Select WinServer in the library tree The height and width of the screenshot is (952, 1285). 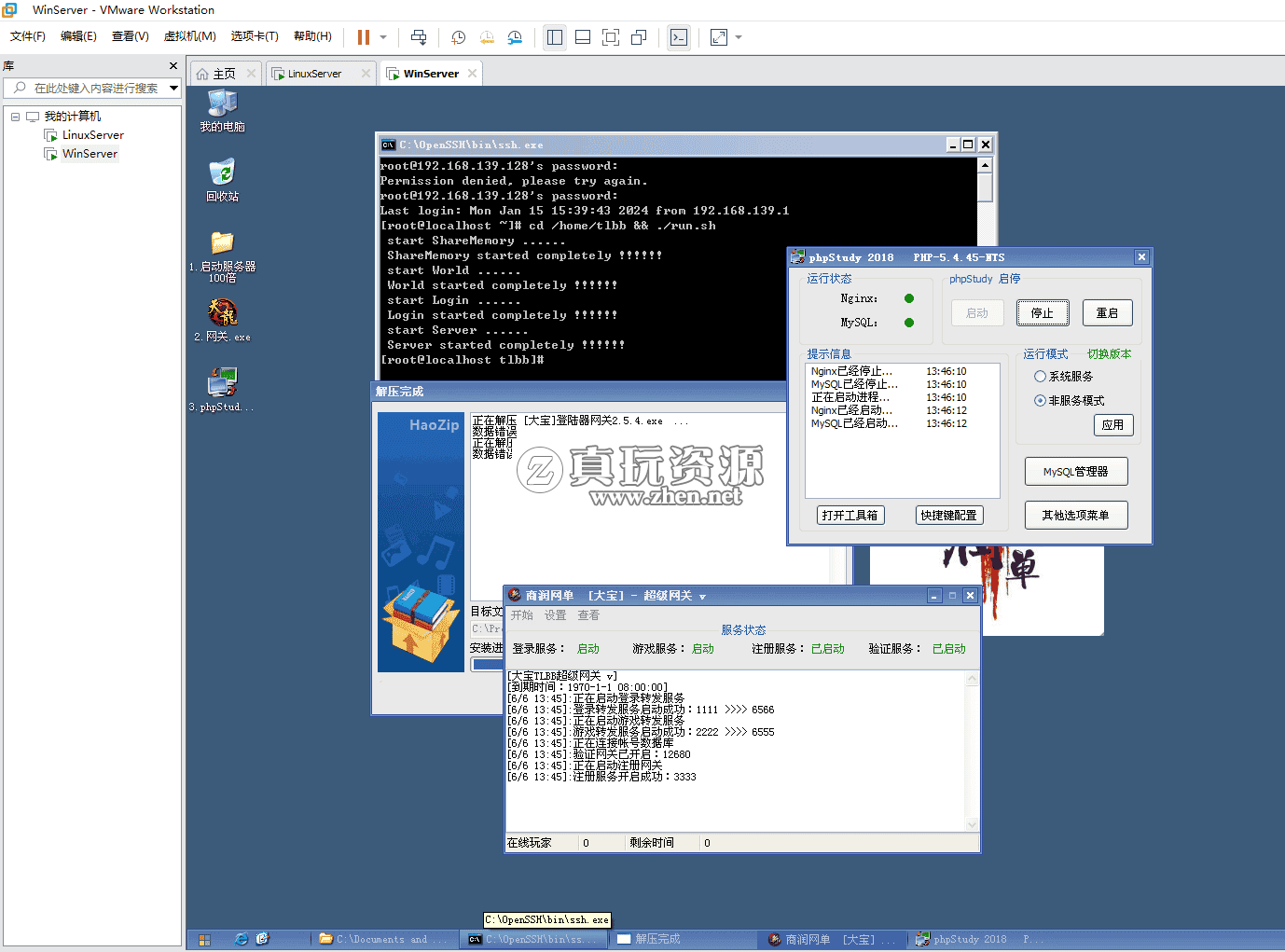[90, 154]
